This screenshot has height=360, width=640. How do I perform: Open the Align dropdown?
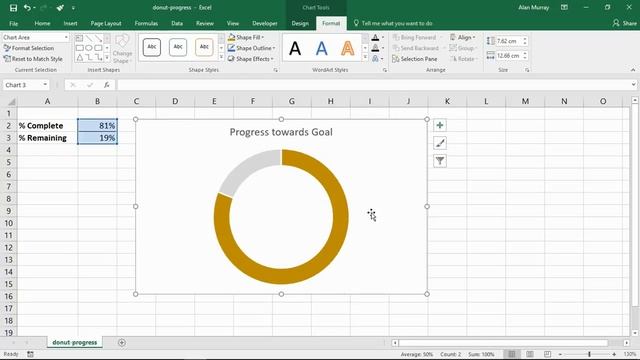click(x=462, y=37)
